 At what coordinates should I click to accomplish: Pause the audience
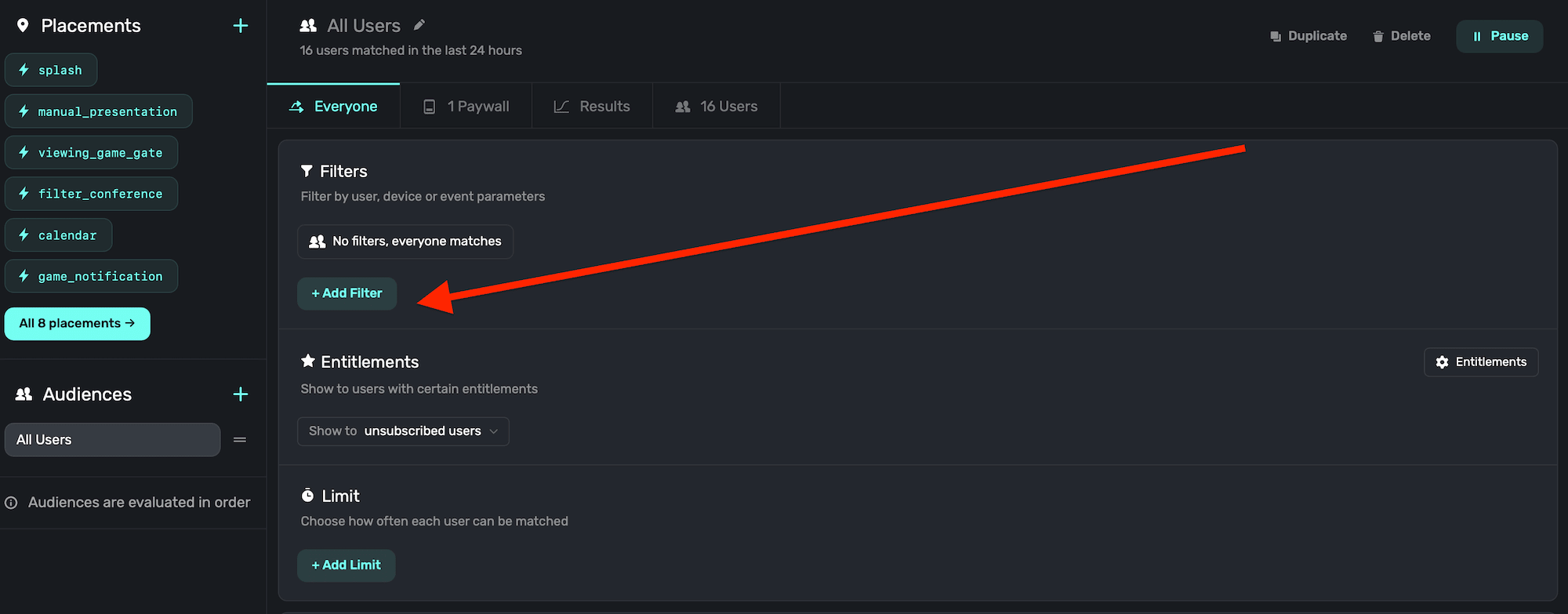[x=1499, y=36]
